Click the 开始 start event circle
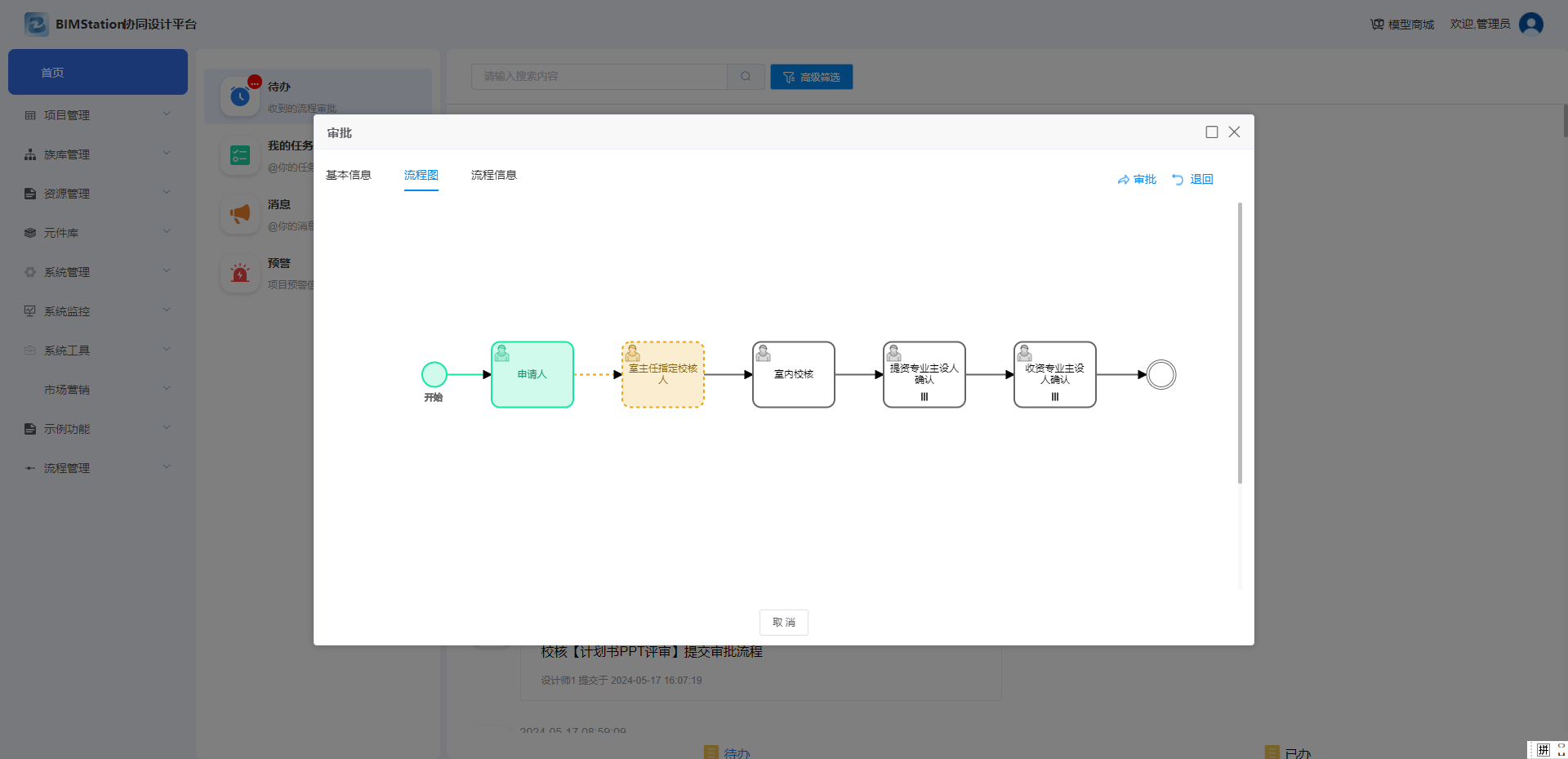The height and width of the screenshot is (759, 1568). 434,374
